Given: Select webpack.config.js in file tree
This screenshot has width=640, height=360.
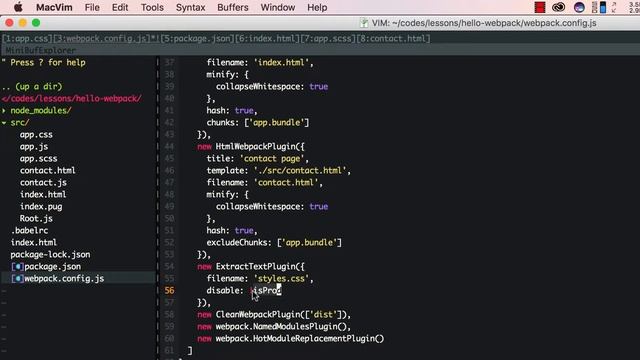Looking at the screenshot, I should click(64, 278).
